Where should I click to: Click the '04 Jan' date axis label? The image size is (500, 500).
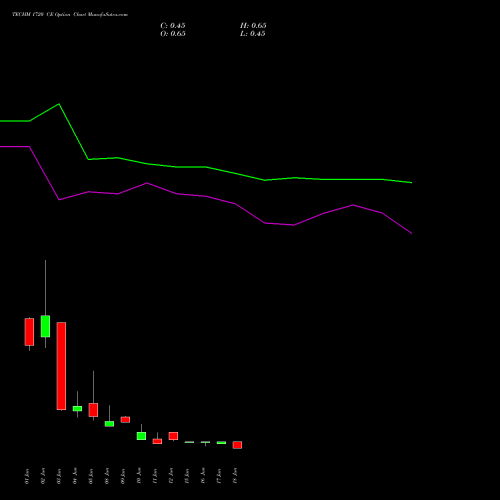coord(75,476)
